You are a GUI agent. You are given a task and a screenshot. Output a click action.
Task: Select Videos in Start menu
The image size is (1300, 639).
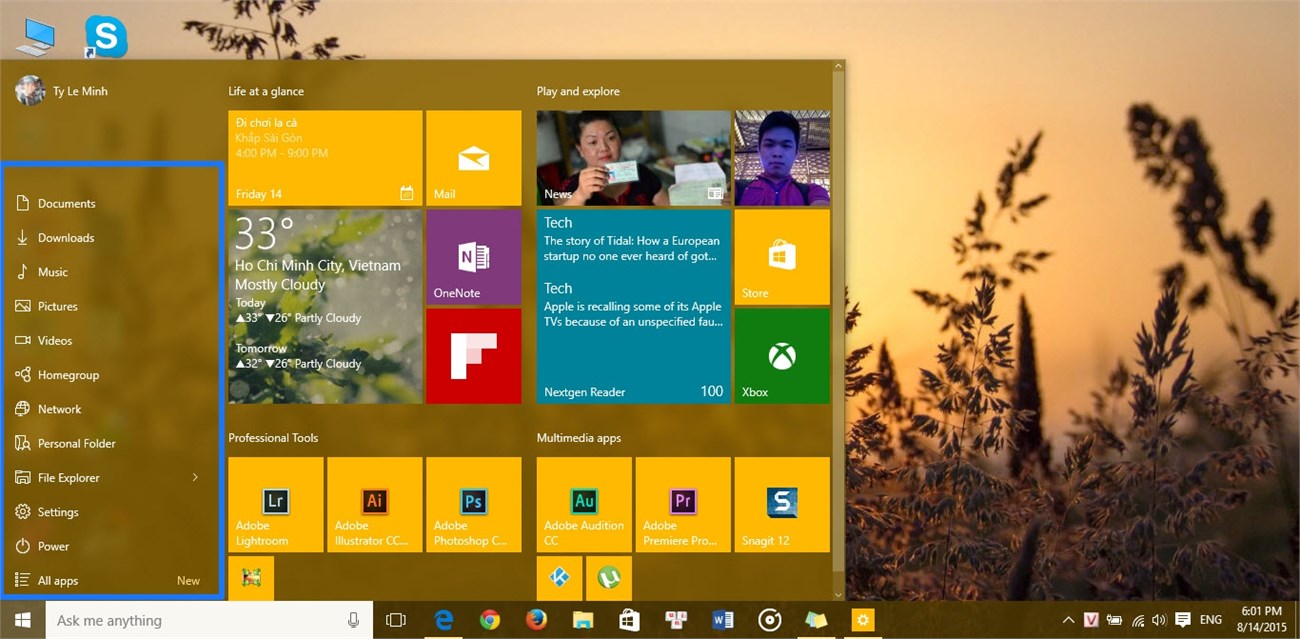point(111,340)
